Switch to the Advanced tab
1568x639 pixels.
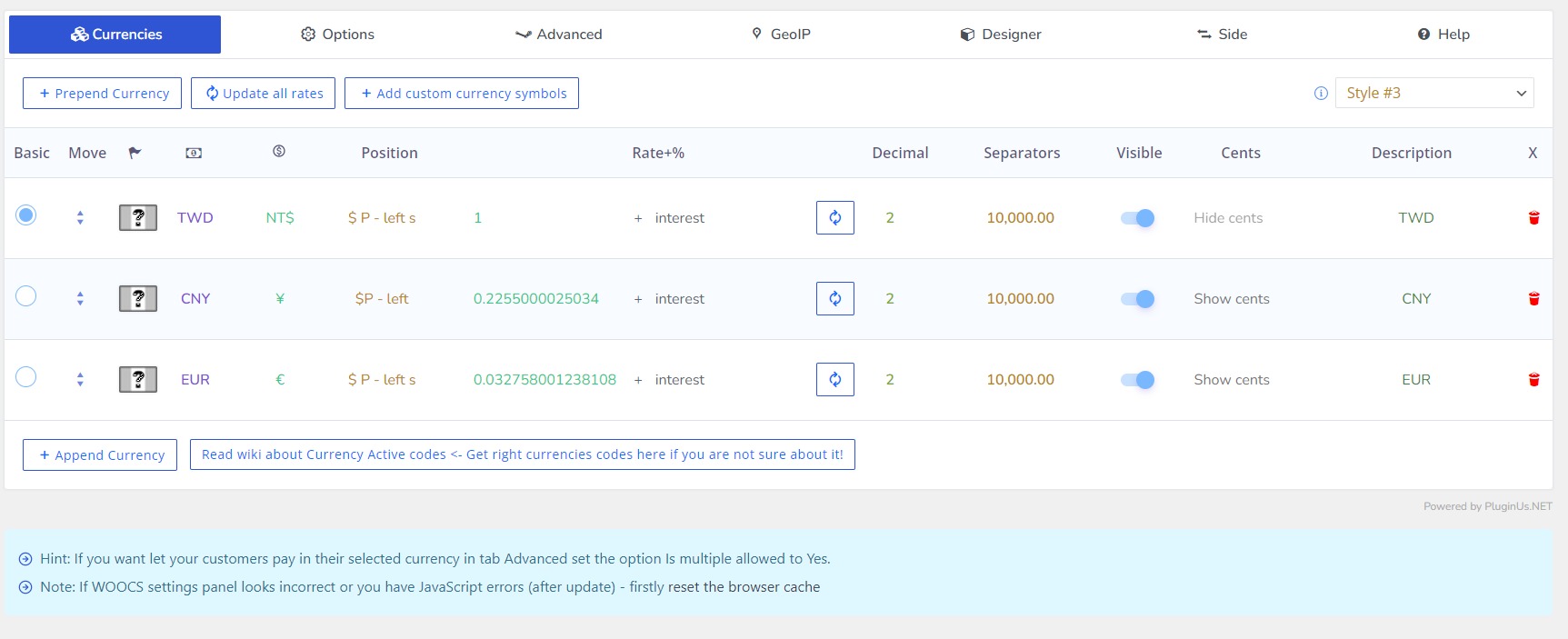(x=558, y=35)
